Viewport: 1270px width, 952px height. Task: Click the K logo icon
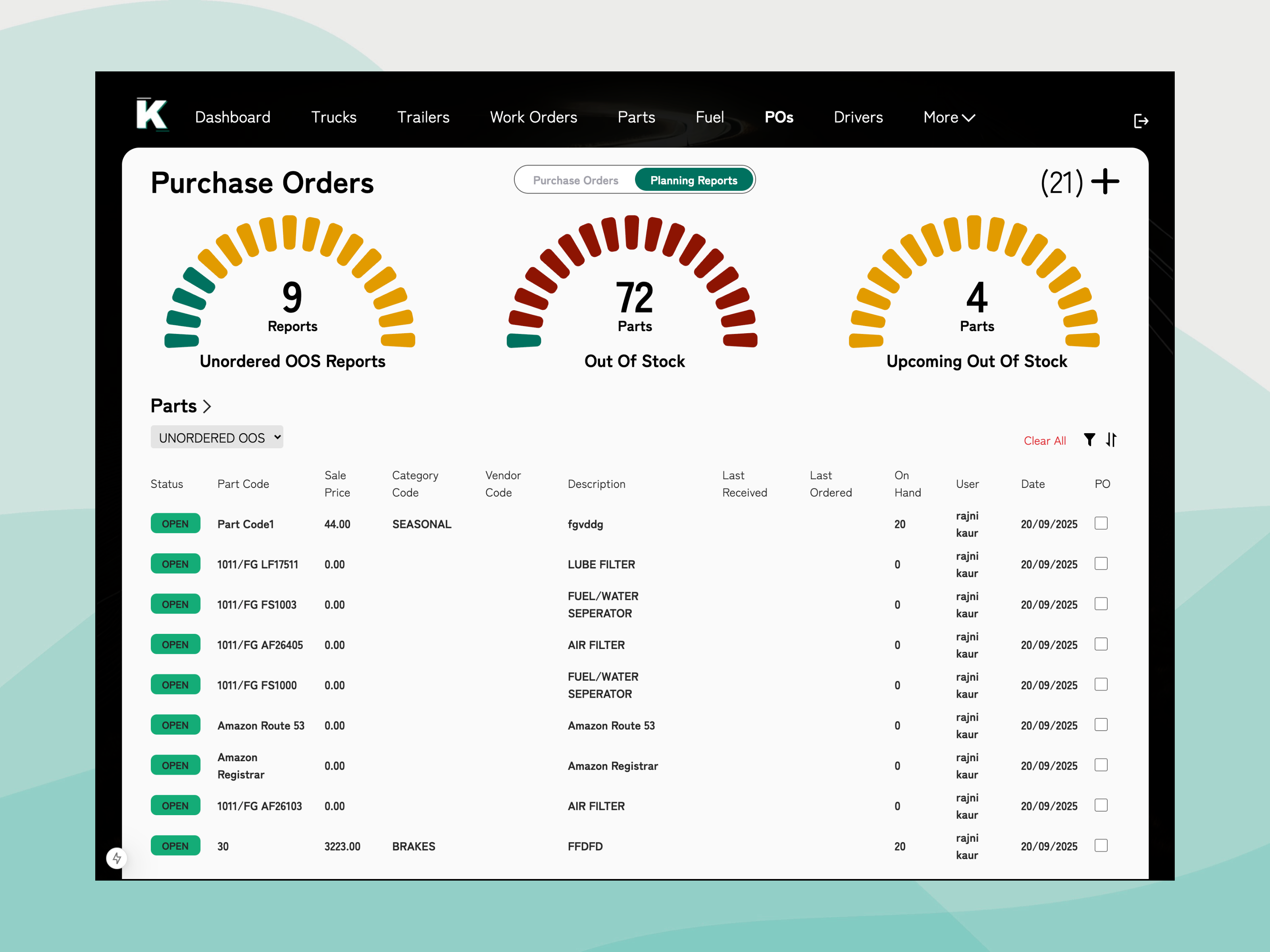(152, 115)
